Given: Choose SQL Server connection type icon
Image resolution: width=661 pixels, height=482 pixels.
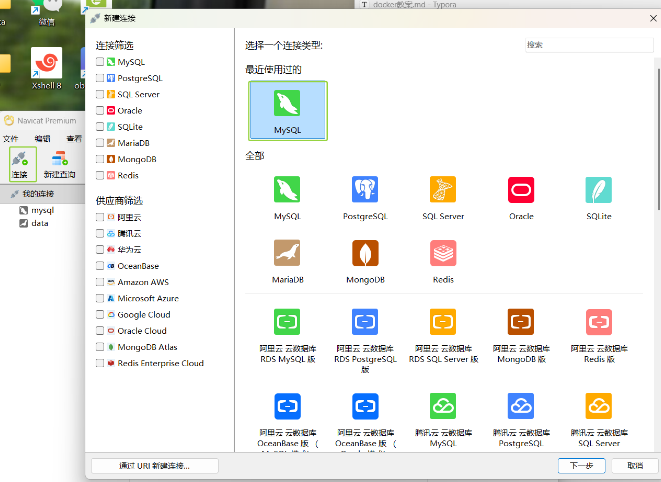Looking at the screenshot, I should (x=443, y=189).
